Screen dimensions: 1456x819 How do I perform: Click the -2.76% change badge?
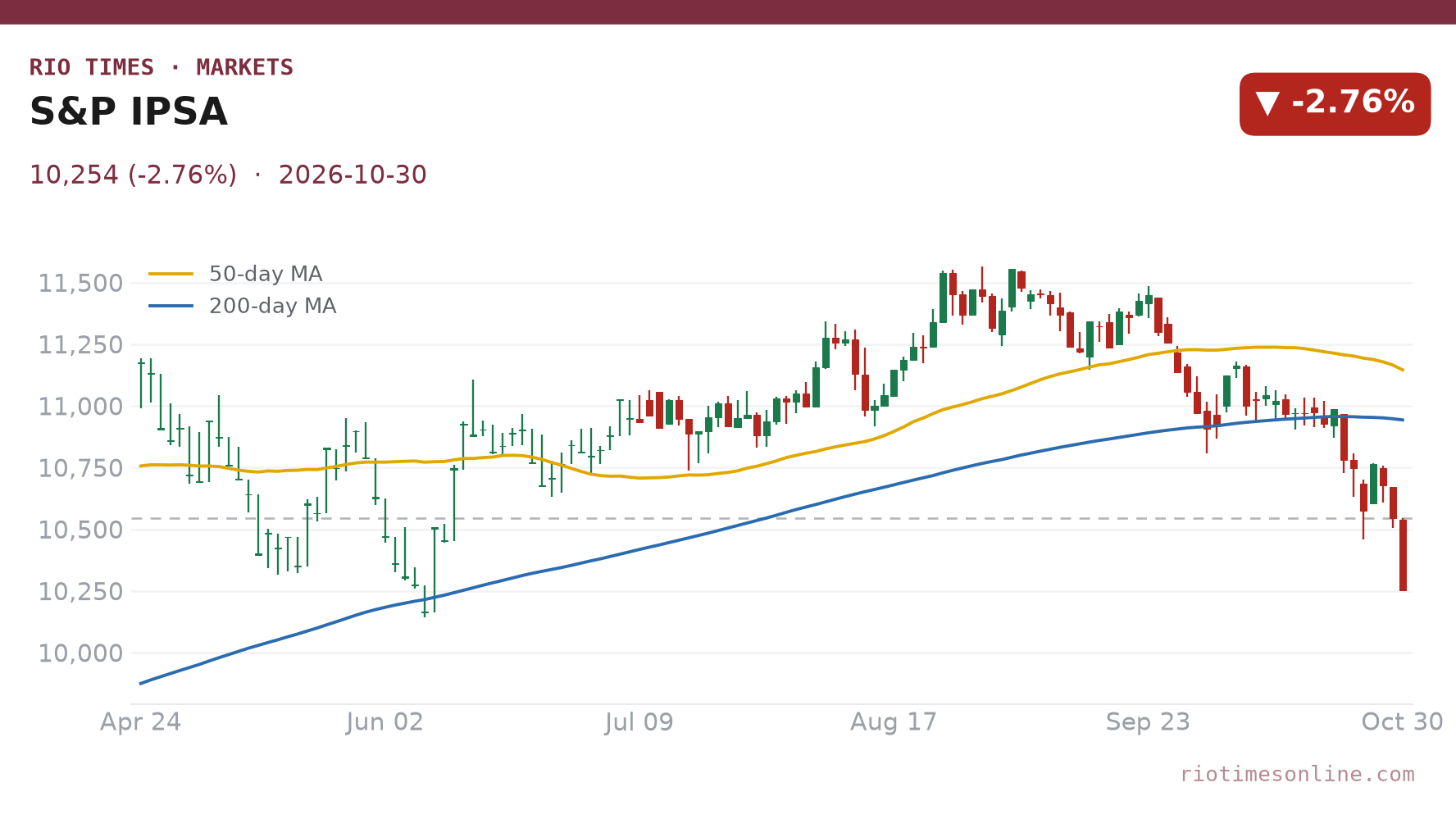[1335, 104]
